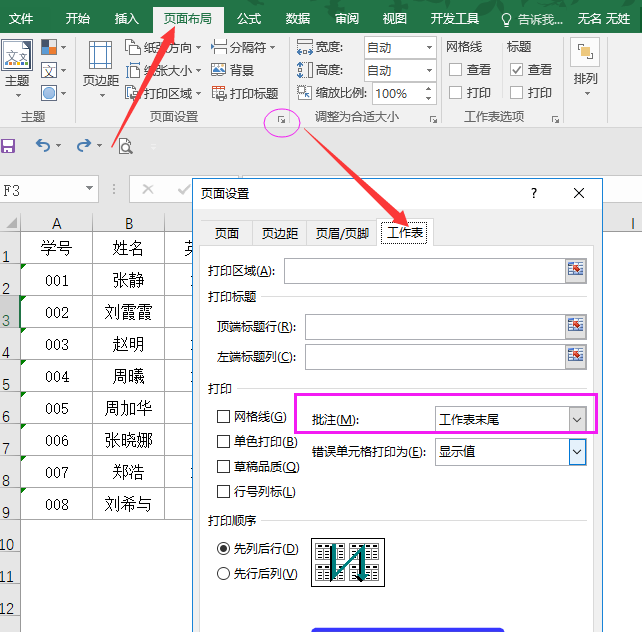Click Select All corner triangle

(x=11, y=223)
